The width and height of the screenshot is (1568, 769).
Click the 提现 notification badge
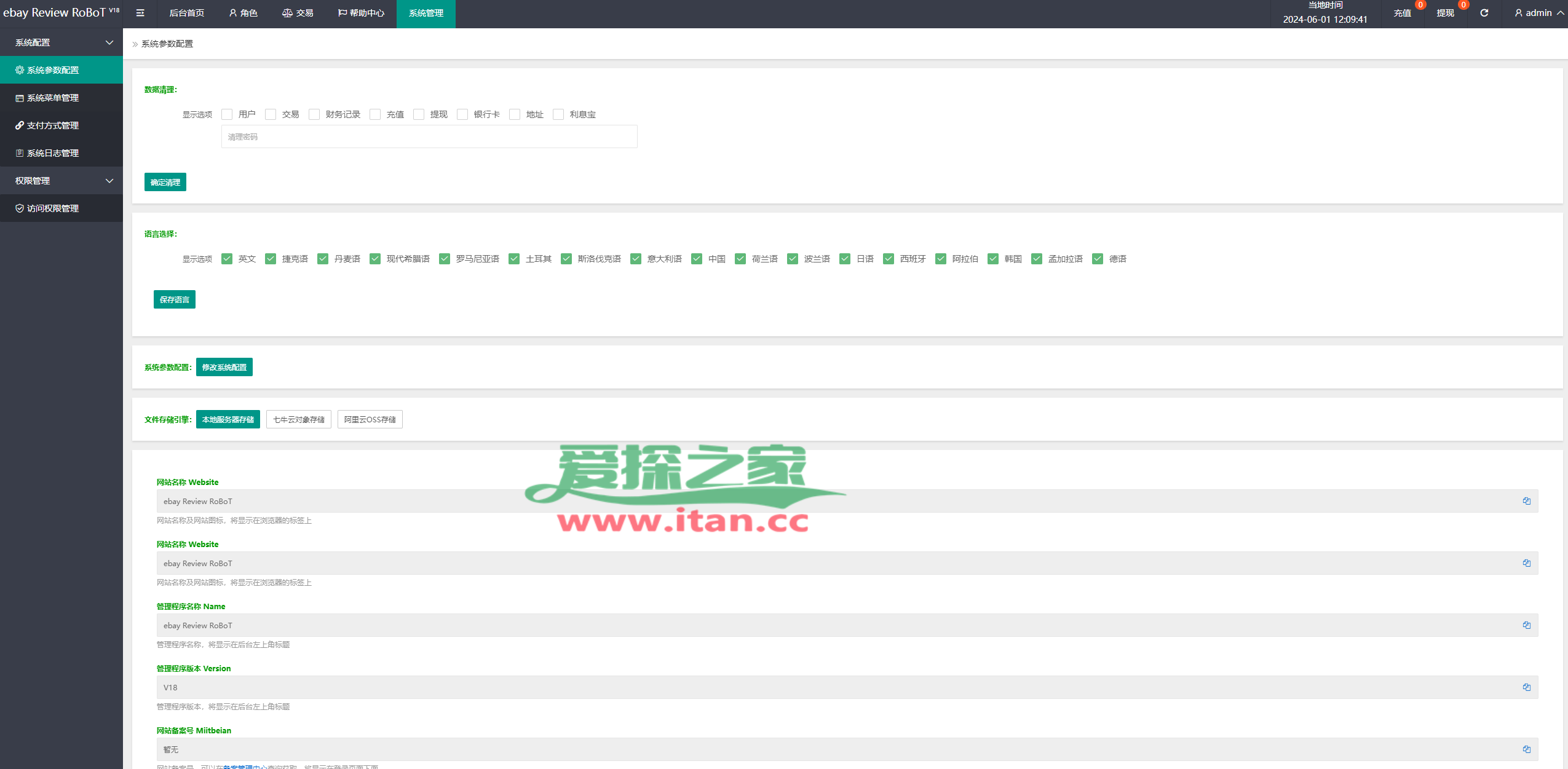[x=1463, y=5]
